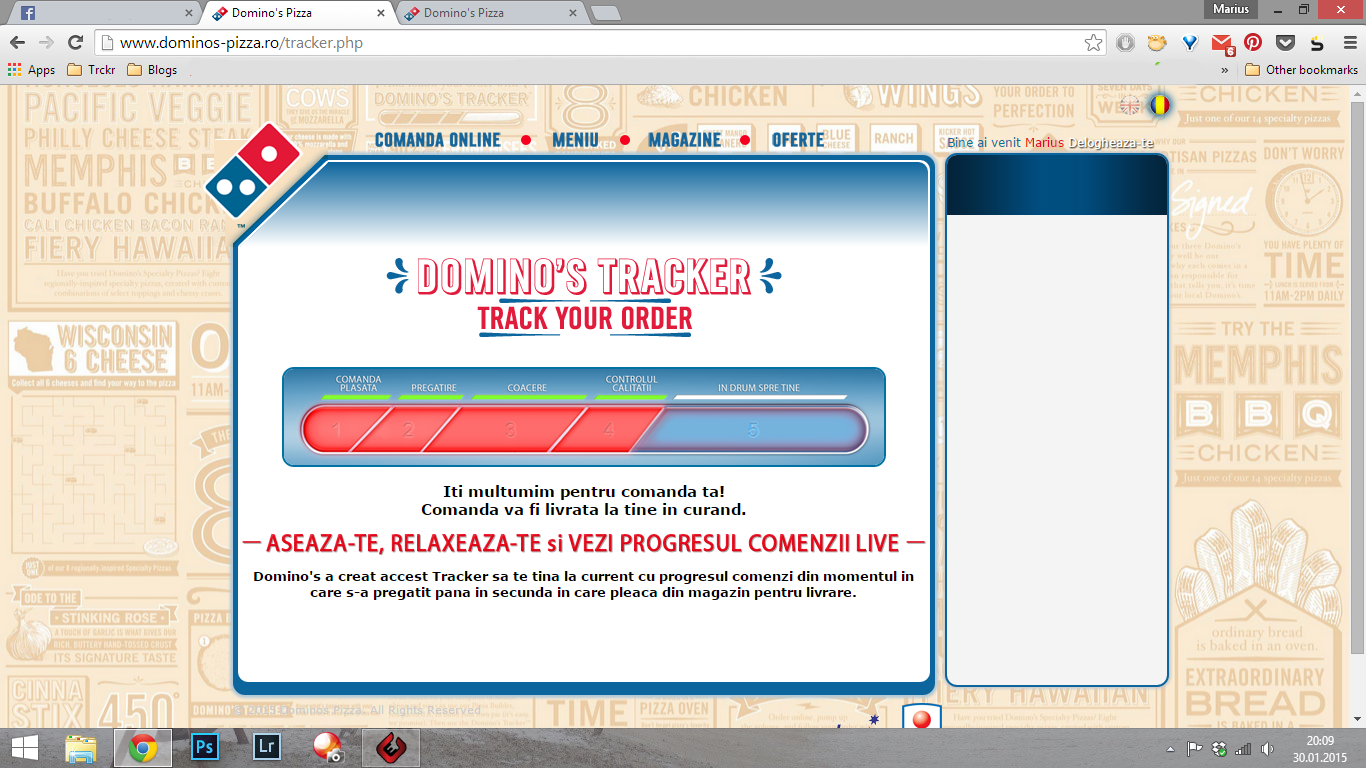Open network signal tray icon
Viewport: 1366px width, 768px height.
pyautogui.click(x=1243, y=748)
